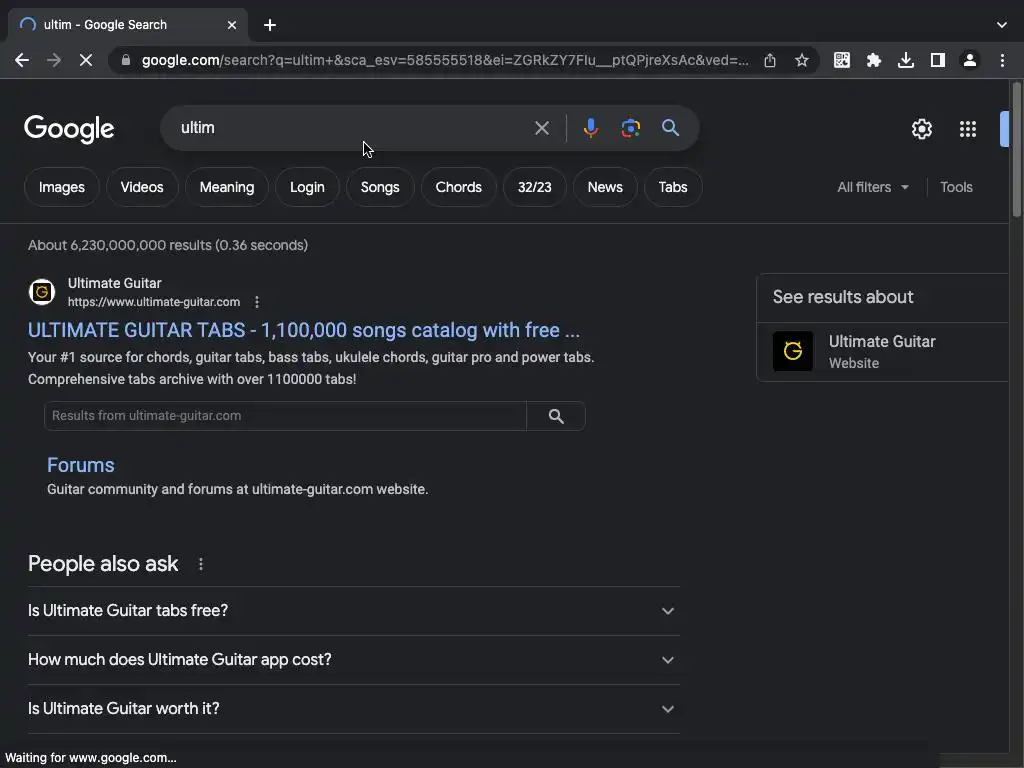
Task: Open Ultimate Guitar Website knowledge card
Action: pos(882,351)
